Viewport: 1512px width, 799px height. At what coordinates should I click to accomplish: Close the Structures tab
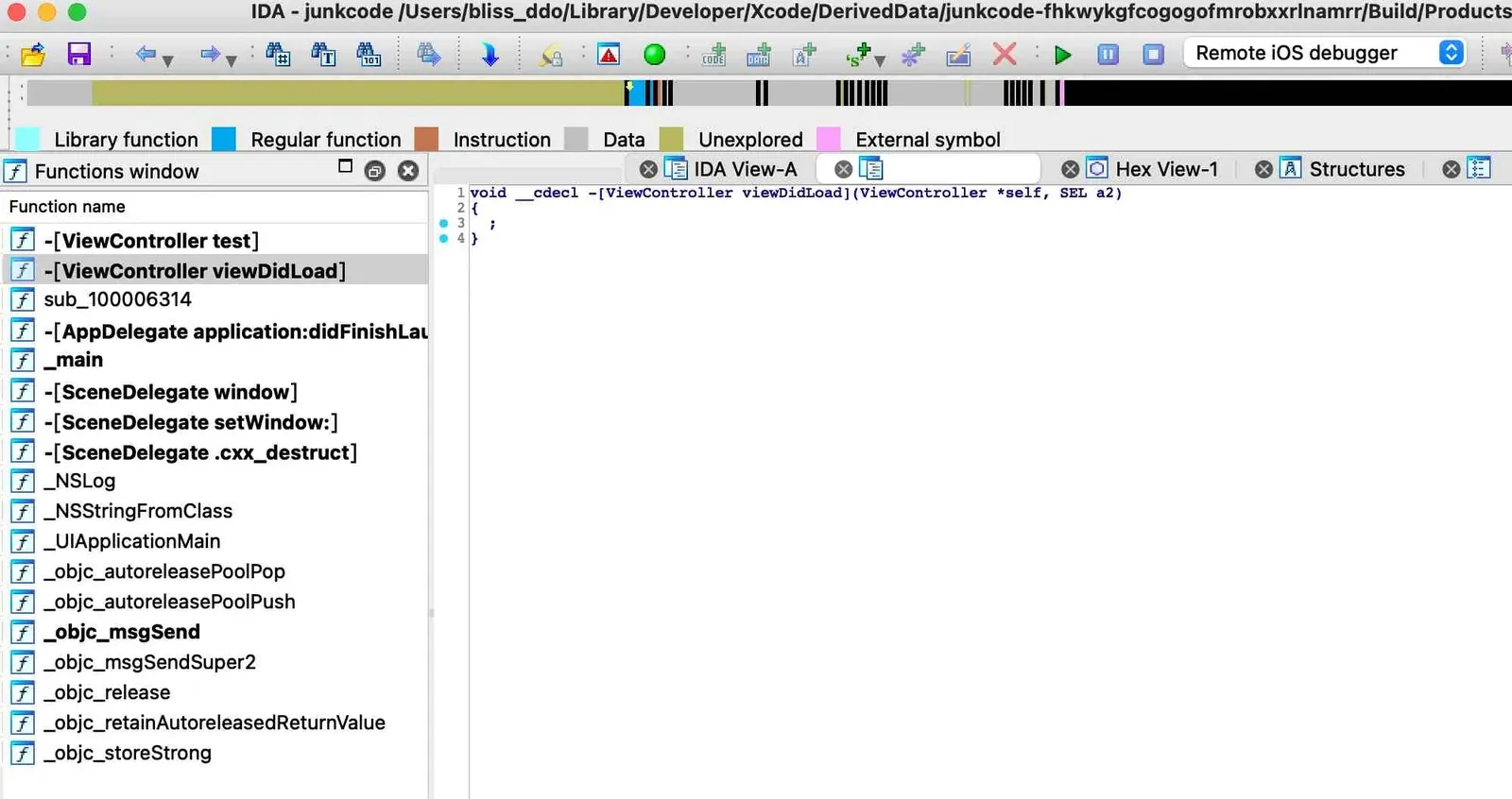1263,170
